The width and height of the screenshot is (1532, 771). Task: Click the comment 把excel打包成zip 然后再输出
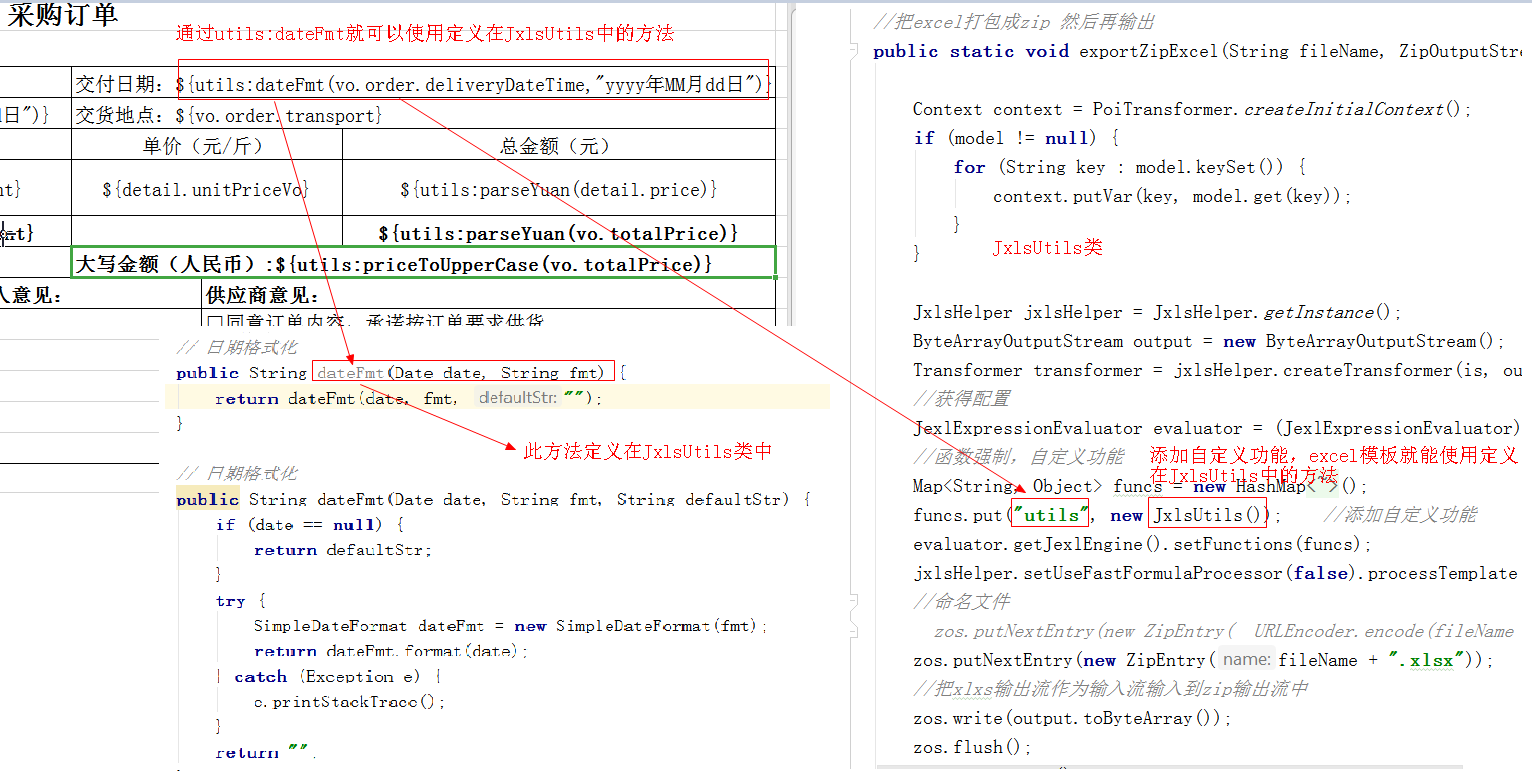(x=1014, y=21)
